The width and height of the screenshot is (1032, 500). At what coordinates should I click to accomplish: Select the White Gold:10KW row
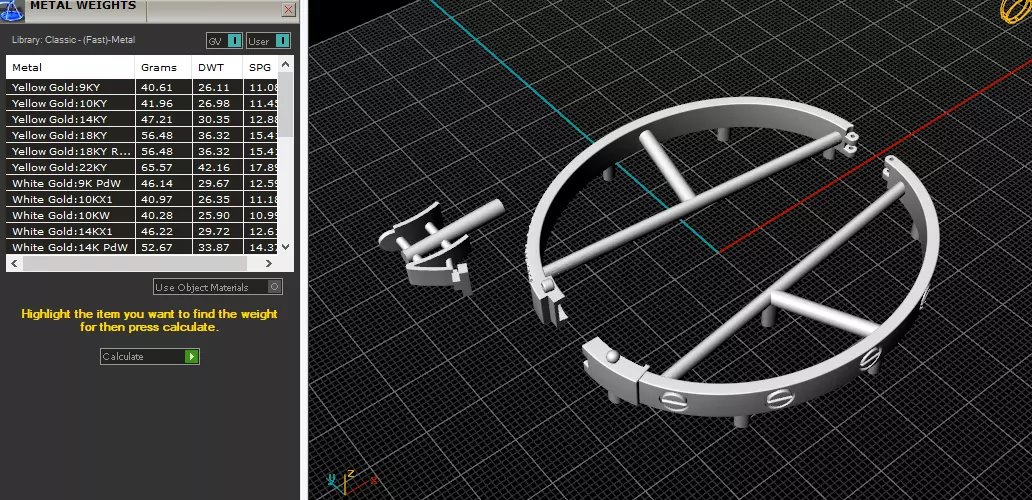pyautogui.click(x=142, y=215)
